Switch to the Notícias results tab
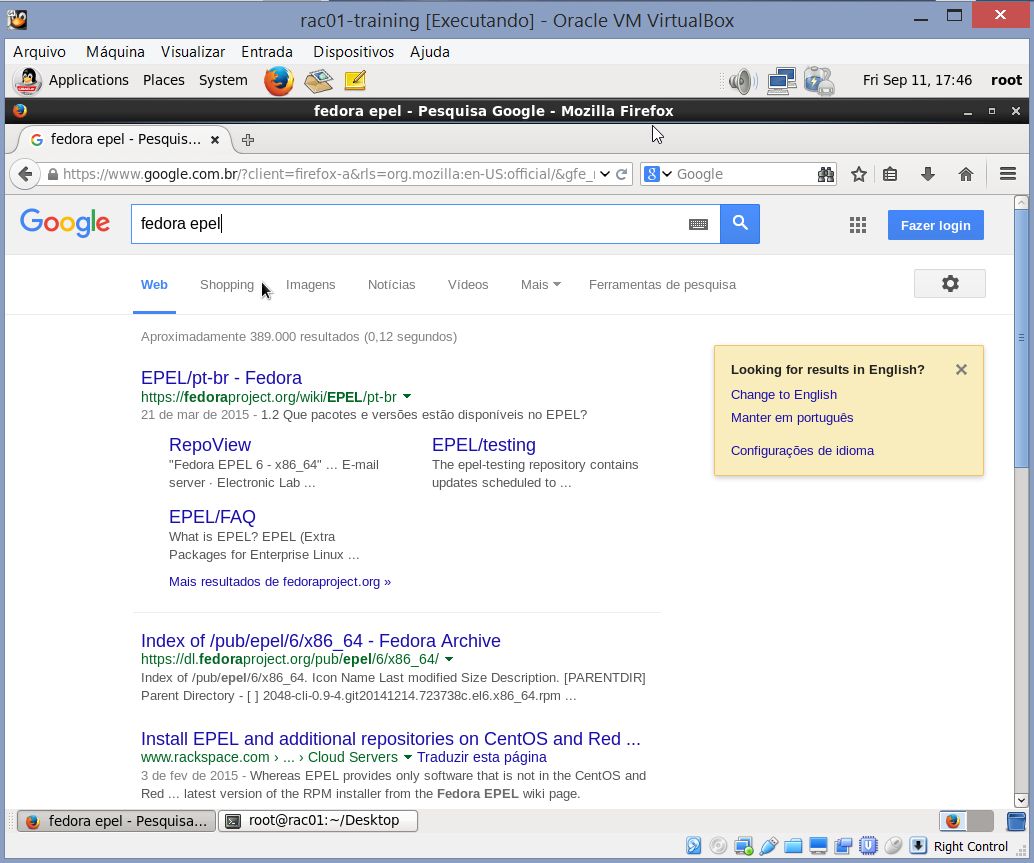This screenshot has width=1034, height=863. [392, 285]
